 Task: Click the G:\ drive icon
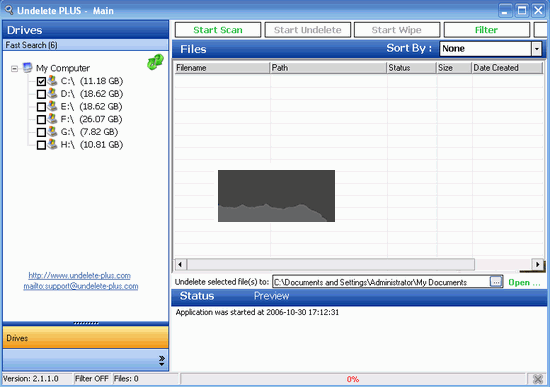point(53,132)
